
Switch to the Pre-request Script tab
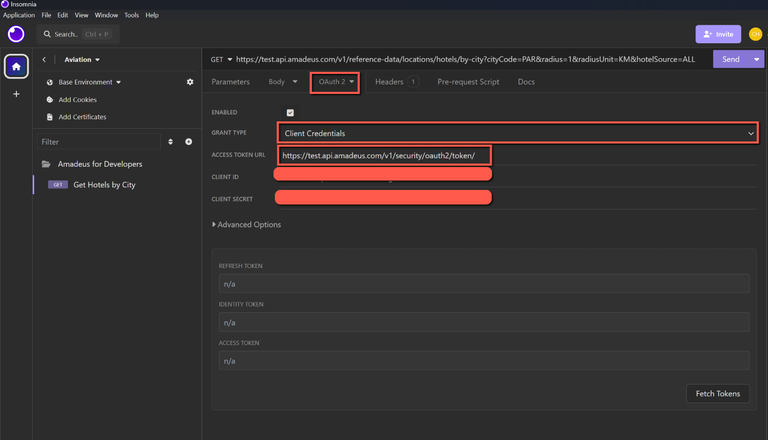pyautogui.click(x=468, y=82)
